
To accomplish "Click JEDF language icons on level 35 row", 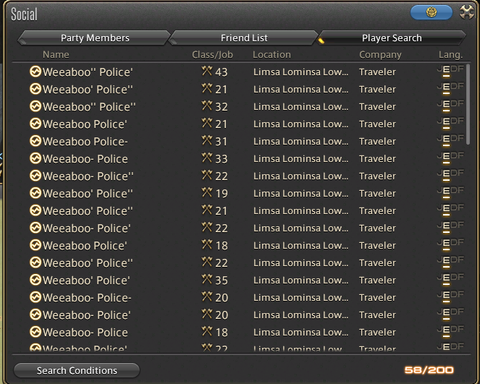I will [x=450, y=279].
